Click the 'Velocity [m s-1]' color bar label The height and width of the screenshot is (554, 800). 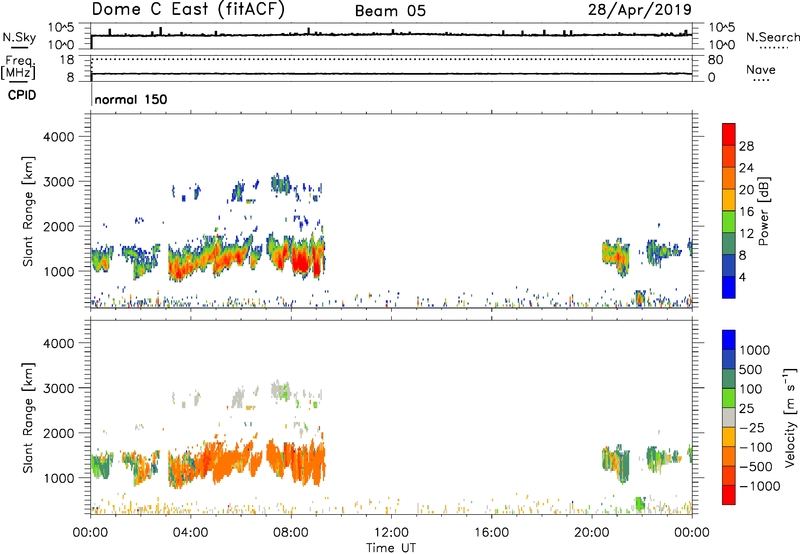[x=790, y=417]
